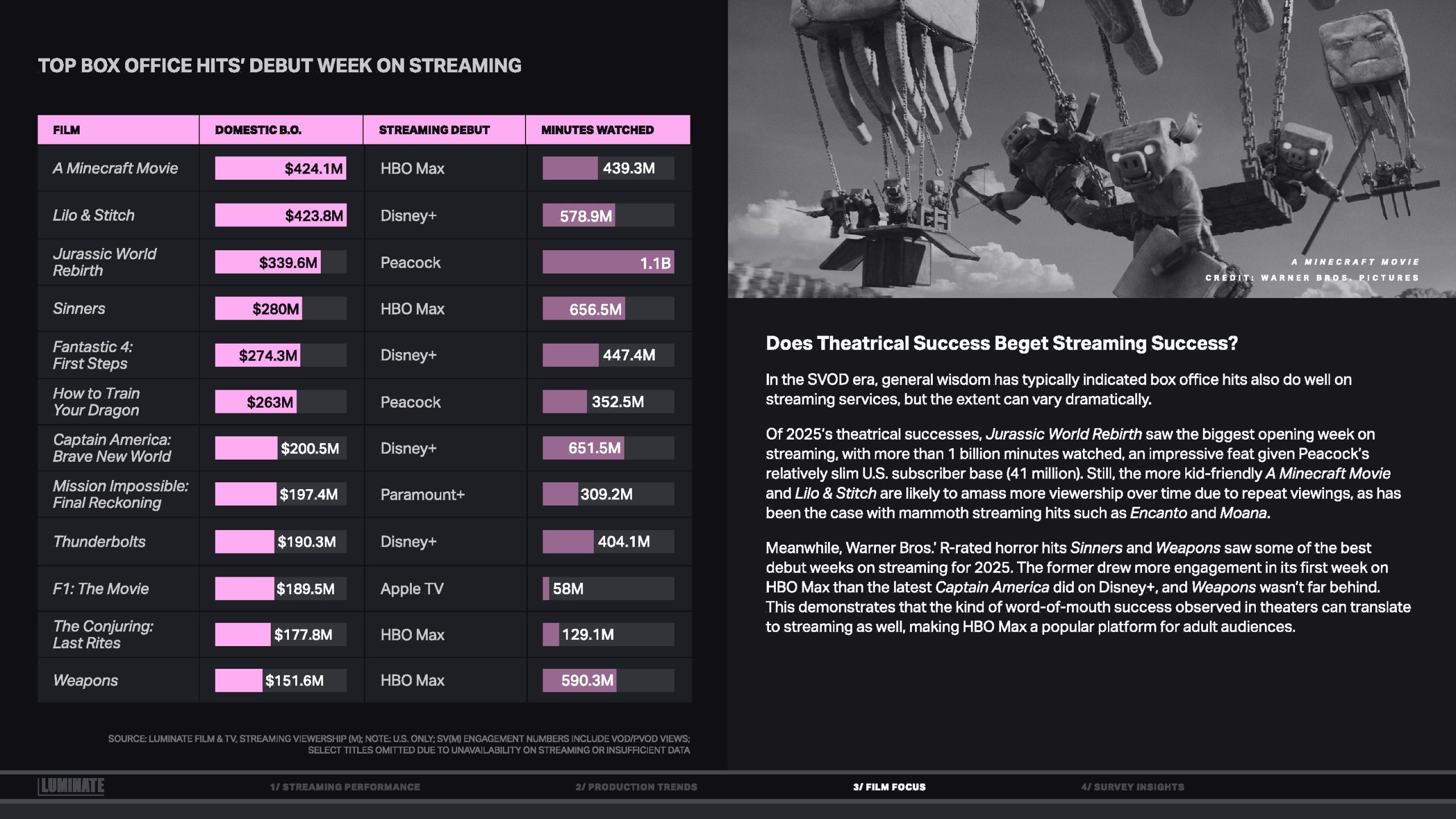The image size is (1456, 819).
Task: Go to the Survey Insights section
Action: pyautogui.click(x=1132, y=787)
